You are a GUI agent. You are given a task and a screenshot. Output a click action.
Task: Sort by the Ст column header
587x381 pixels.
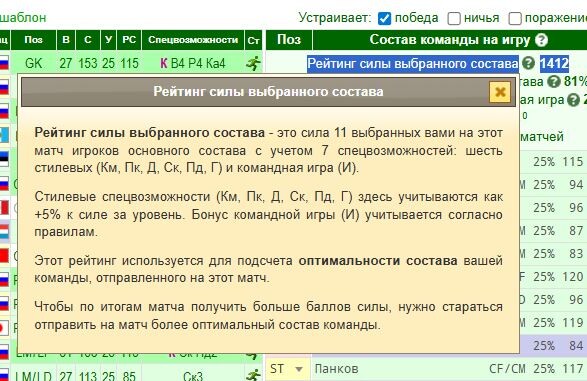[253, 40]
